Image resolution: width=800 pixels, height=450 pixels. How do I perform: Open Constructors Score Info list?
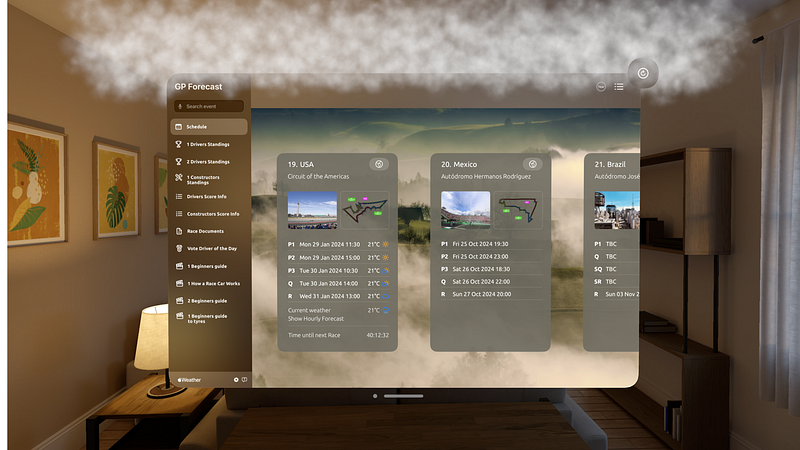tap(209, 214)
